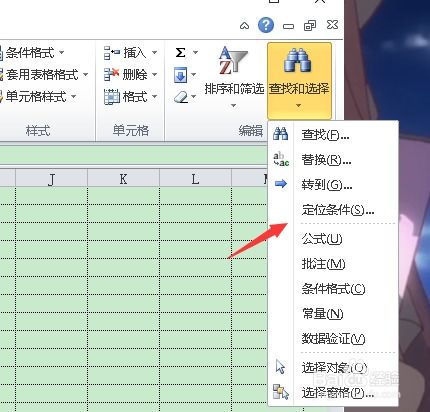Select column K header
Image resolution: width=430 pixels, height=412 pixels.
click(x=123, y=179)
